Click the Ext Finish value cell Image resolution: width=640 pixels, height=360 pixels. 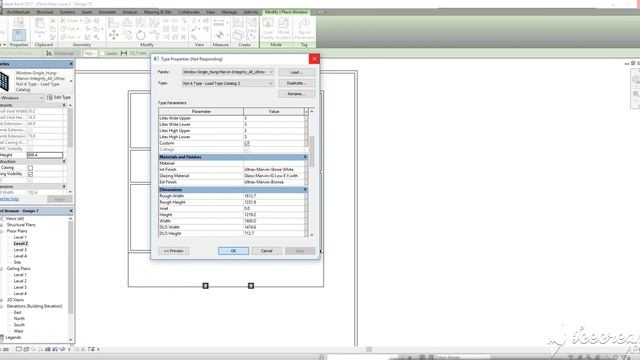274,182
